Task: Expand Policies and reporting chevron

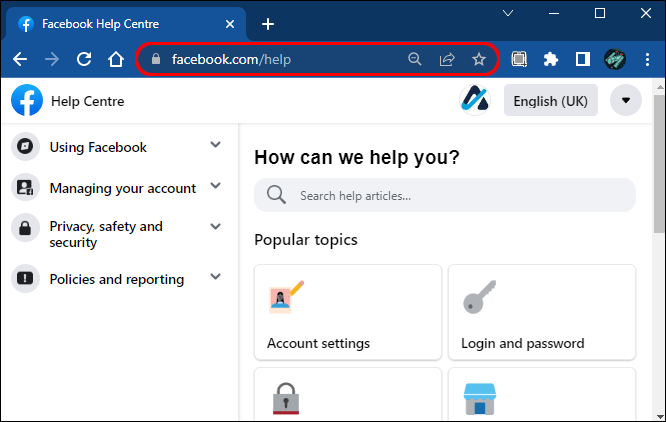Action: coord(216,277)
